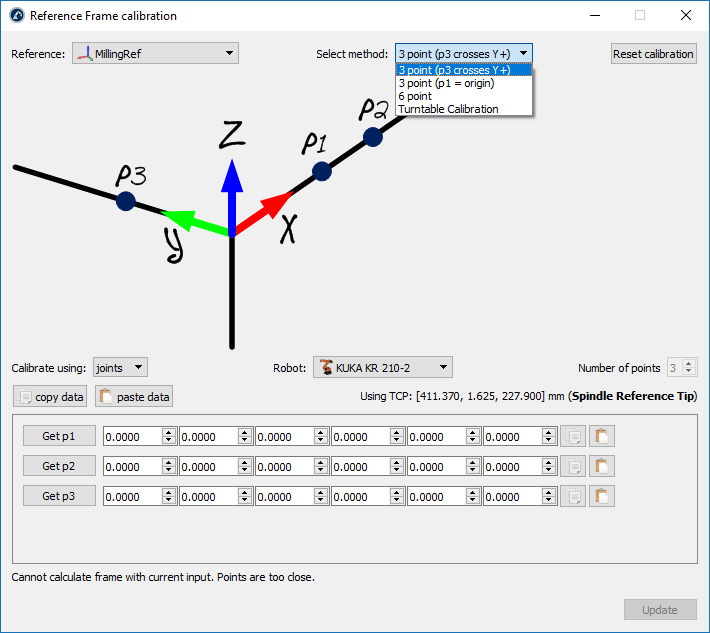The width and height of the screenshot is (710, 633).
Task: Click the copy icon in the p3 row
Action: tap(573, 496)
